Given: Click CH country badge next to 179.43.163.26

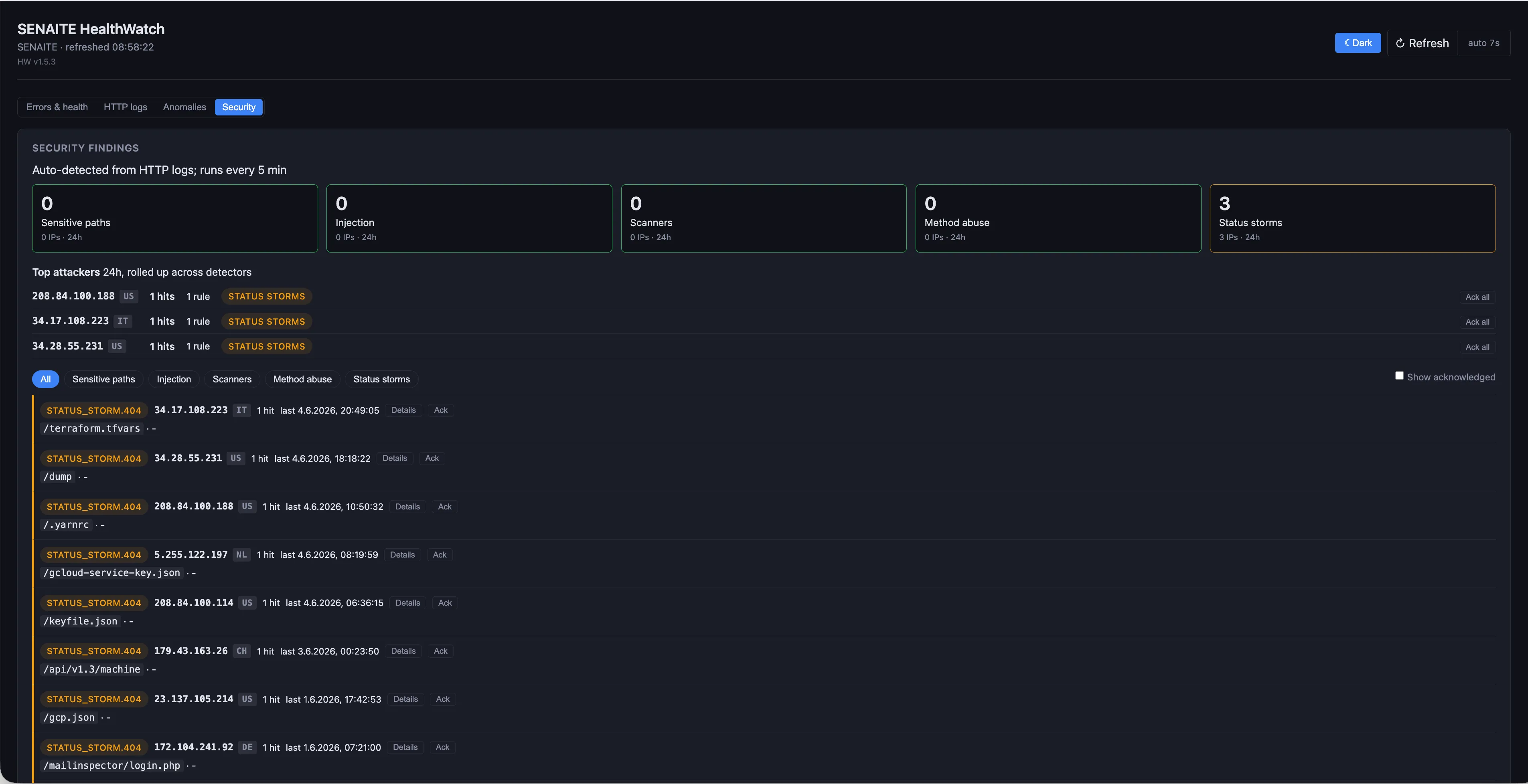Looking at the screenshot, I should click(241, 651).
